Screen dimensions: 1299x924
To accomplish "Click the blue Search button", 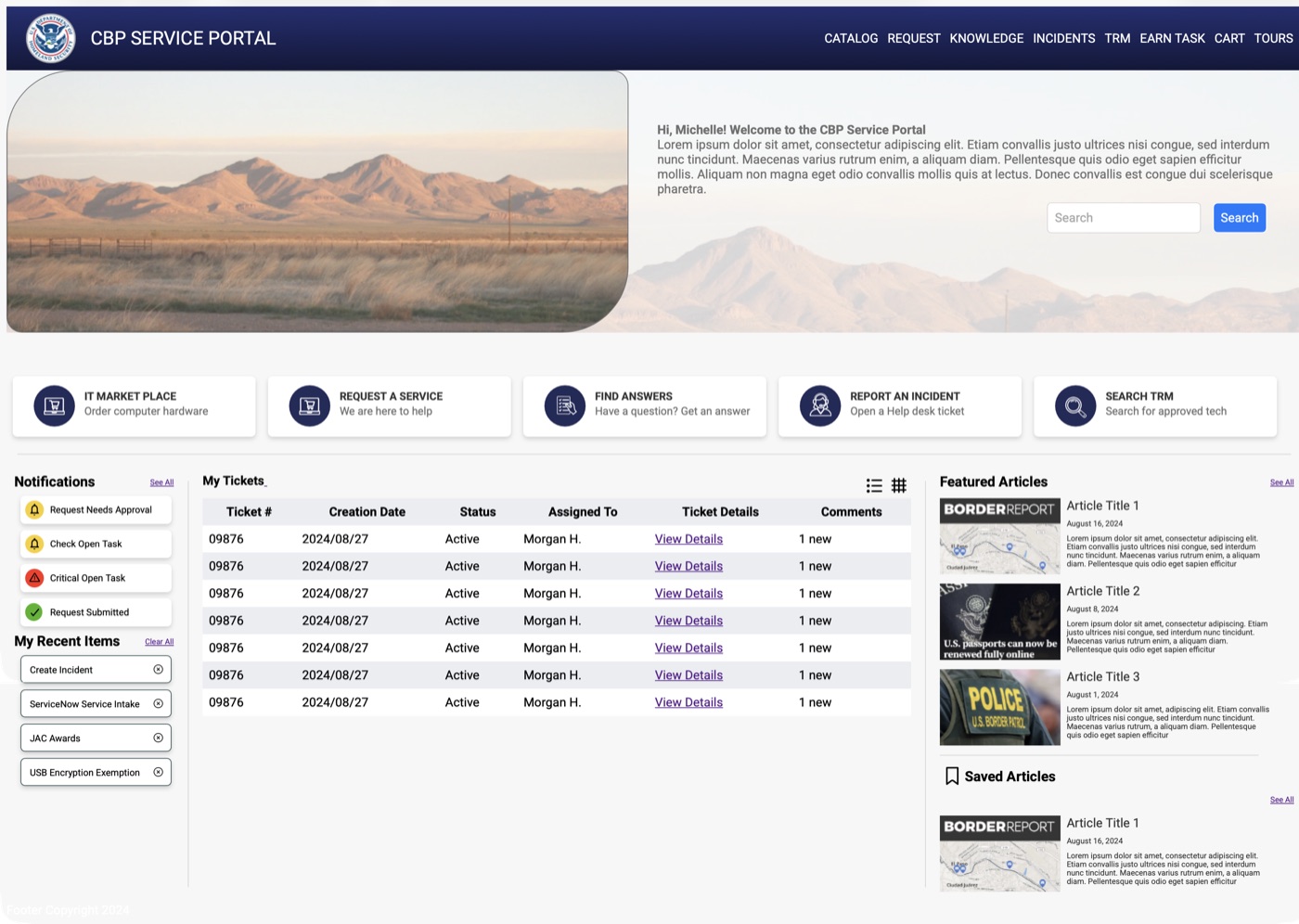I will click(1240, 218).
